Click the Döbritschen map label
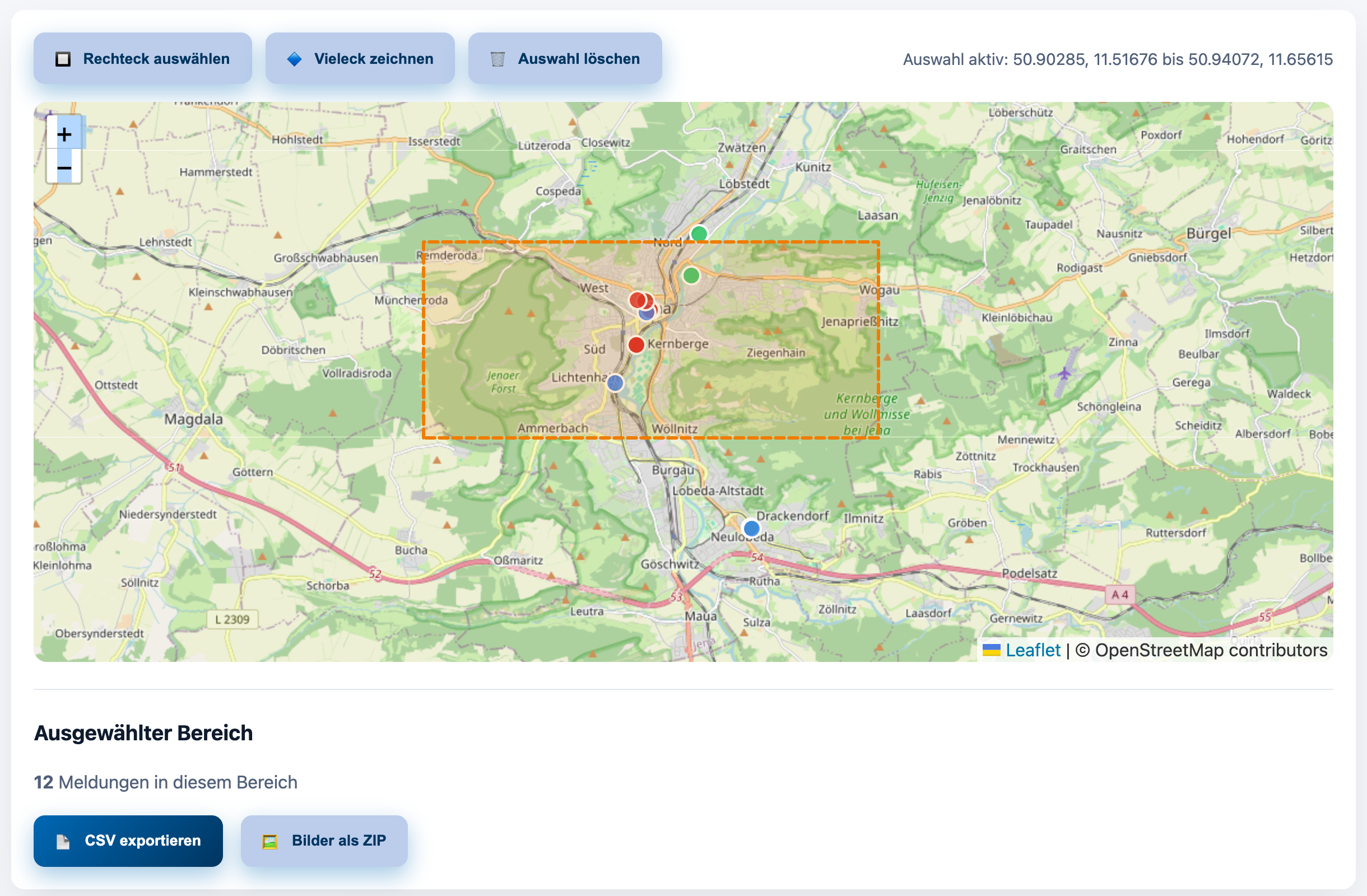 pos(293,350)
